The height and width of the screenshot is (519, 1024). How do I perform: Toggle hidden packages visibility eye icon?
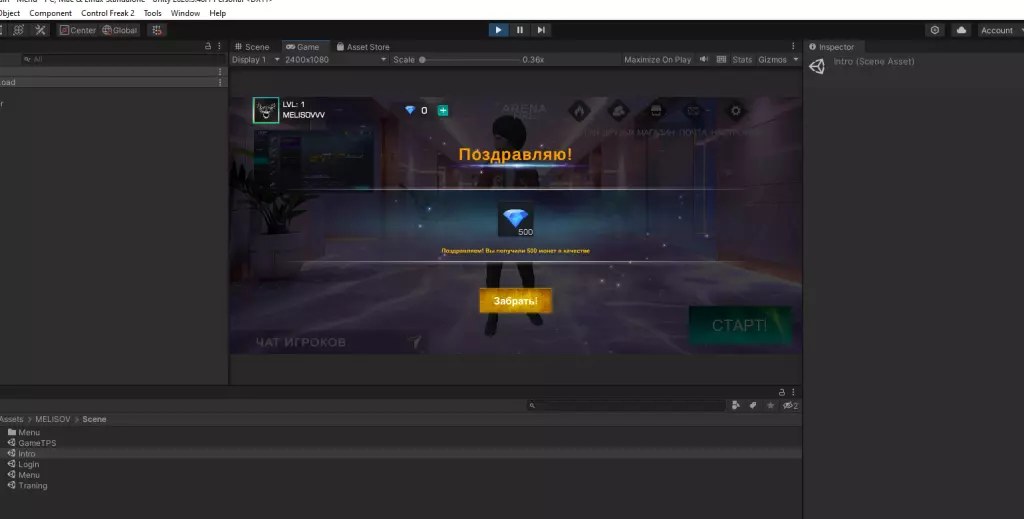[789, 405]
